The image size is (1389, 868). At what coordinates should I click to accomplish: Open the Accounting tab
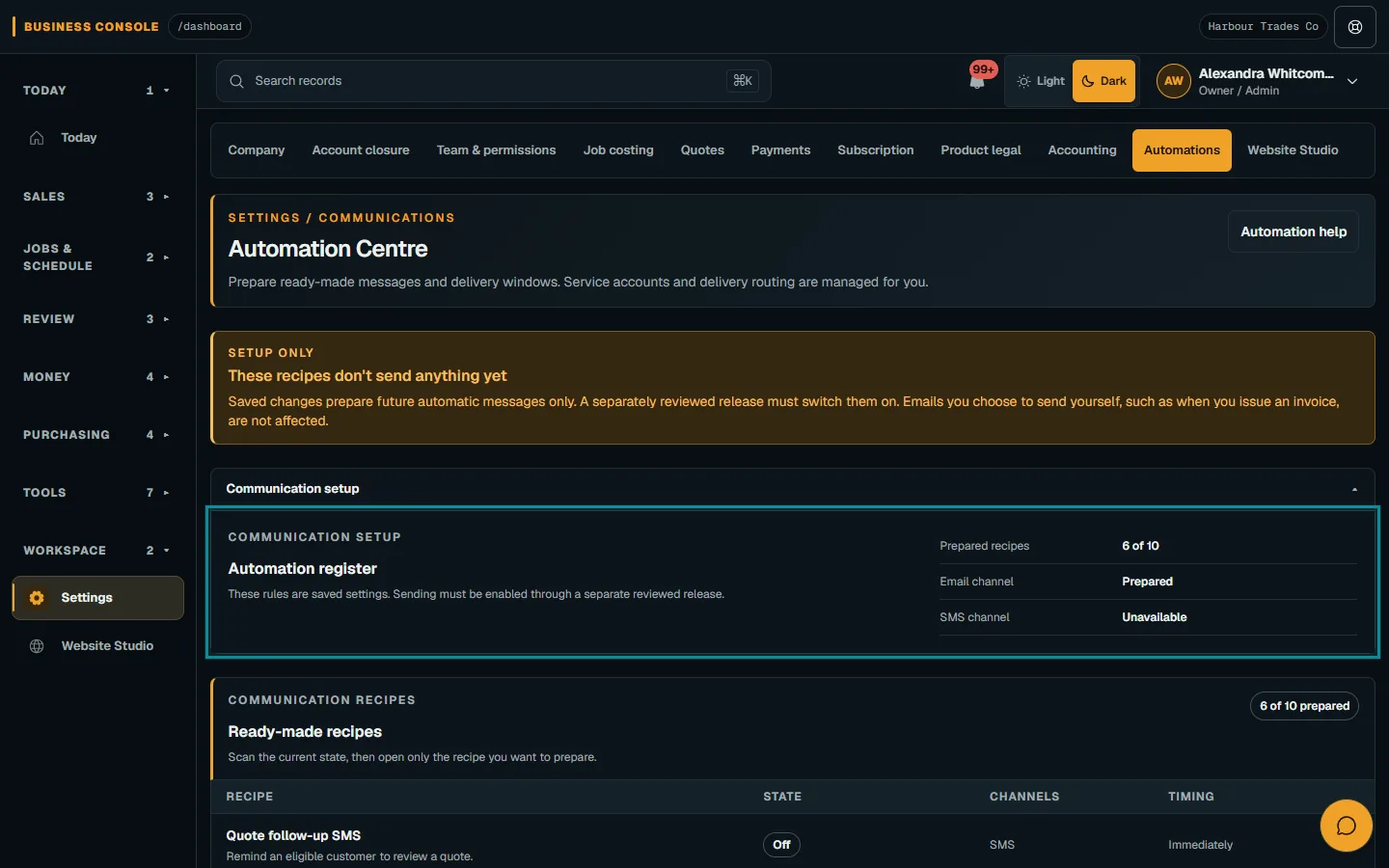[1082, 150]
